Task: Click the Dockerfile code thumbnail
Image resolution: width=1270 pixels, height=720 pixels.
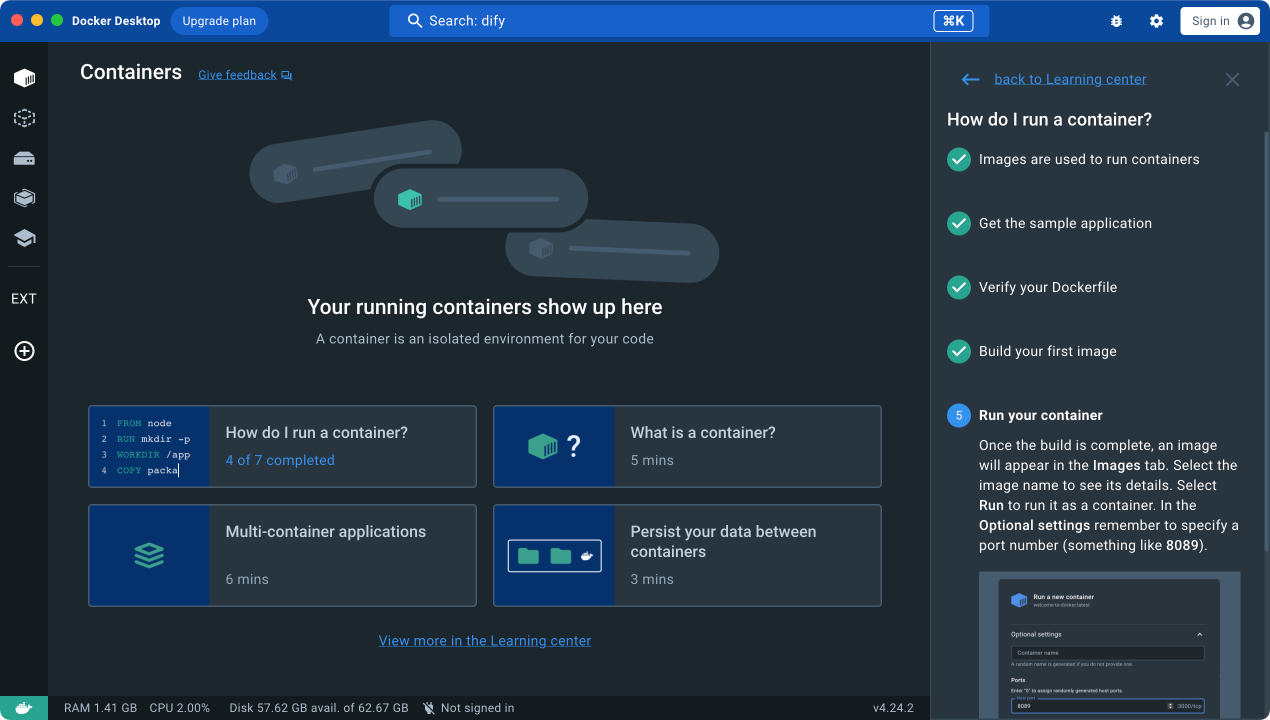Action: click(150, 446)
